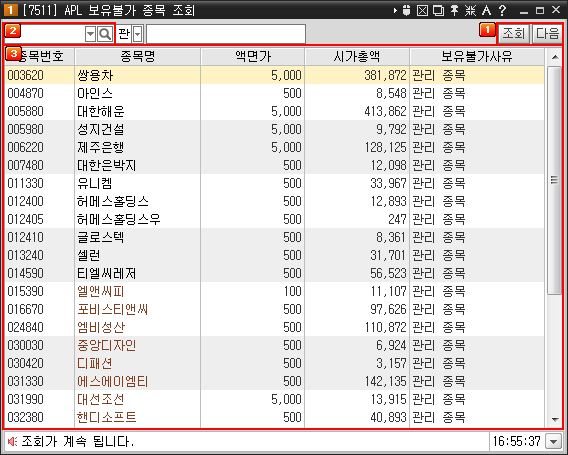Open the stock code history dropdown
This screenshot has width=568, height=455.
point(91,34)
